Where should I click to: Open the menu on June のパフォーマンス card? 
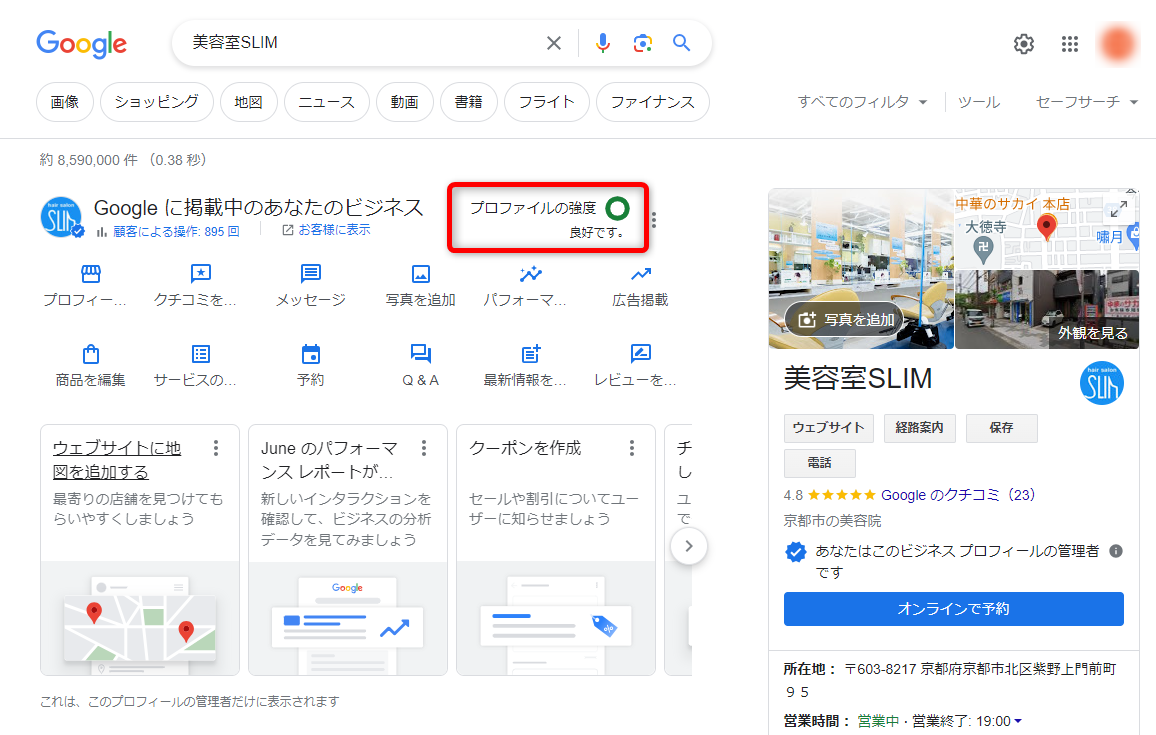(424, 448)
